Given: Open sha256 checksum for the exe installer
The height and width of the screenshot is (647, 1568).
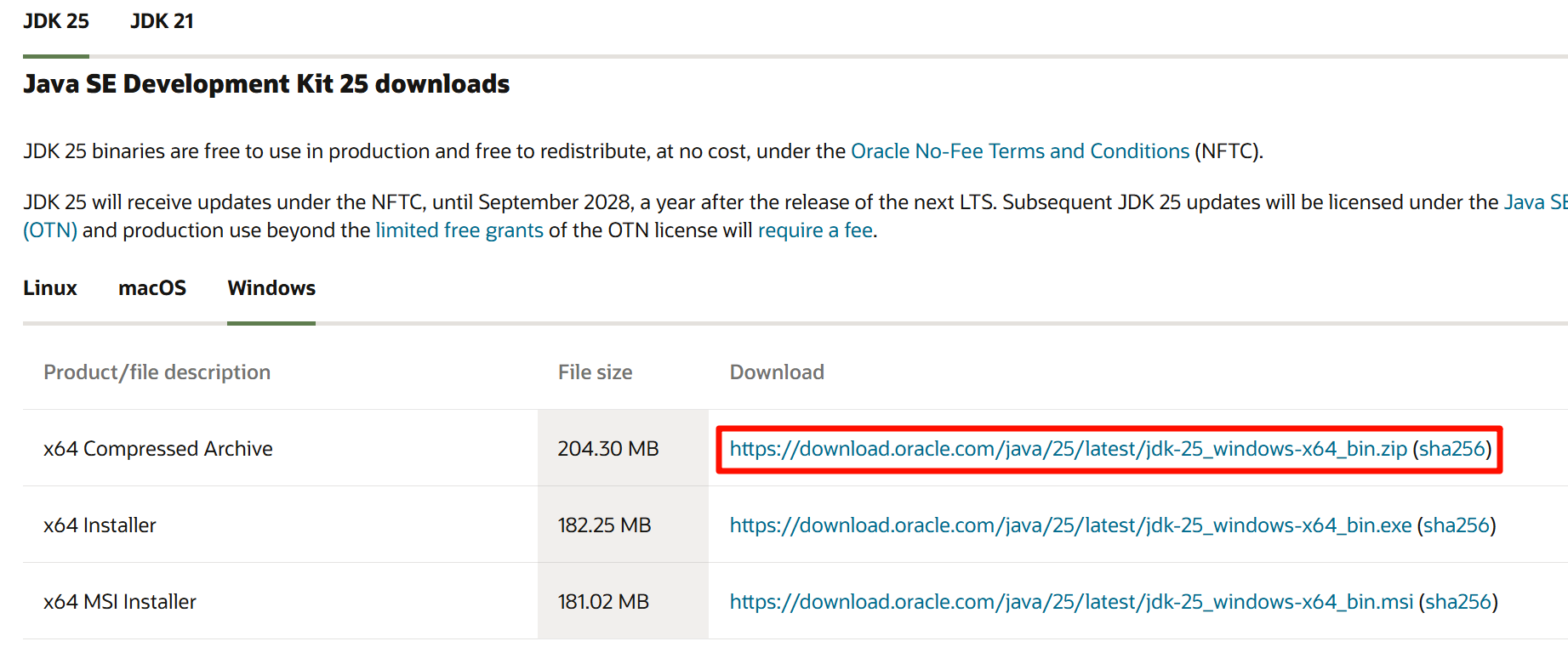Looking at the screenshot, I should 1456,525.
